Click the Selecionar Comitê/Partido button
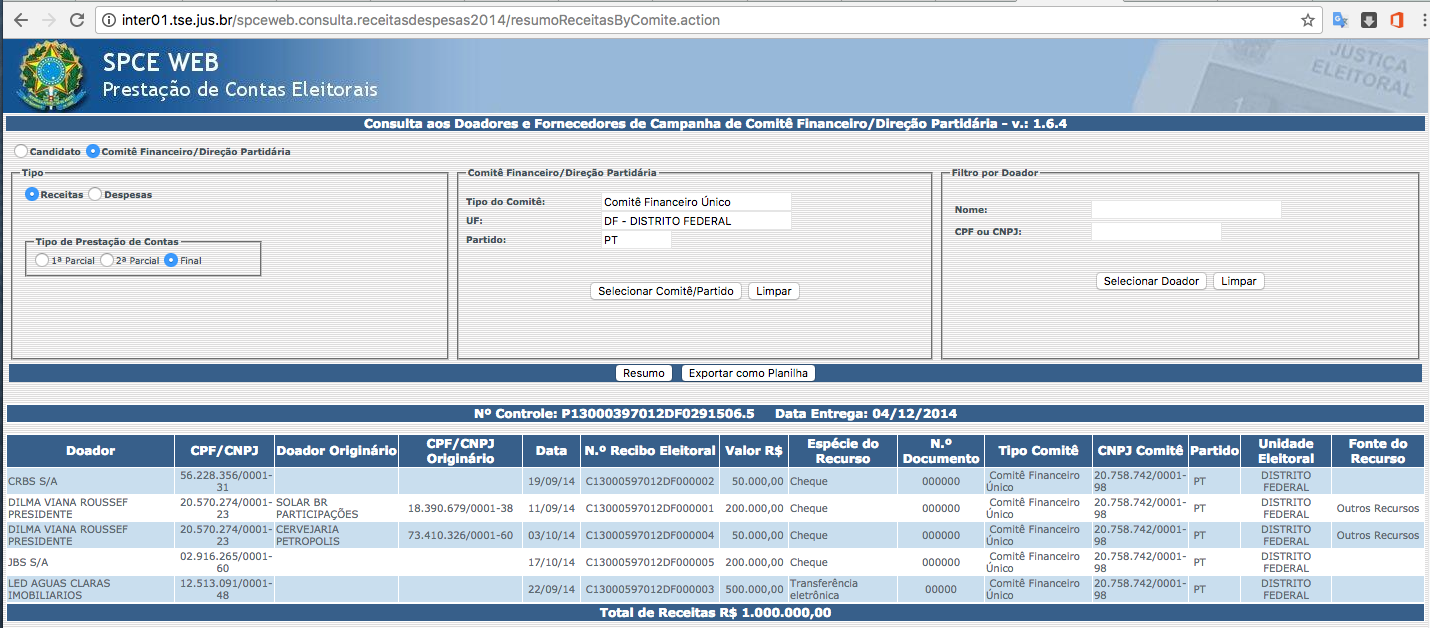The height and width of the screenshot is (628, 1430). tap(666, 291)
